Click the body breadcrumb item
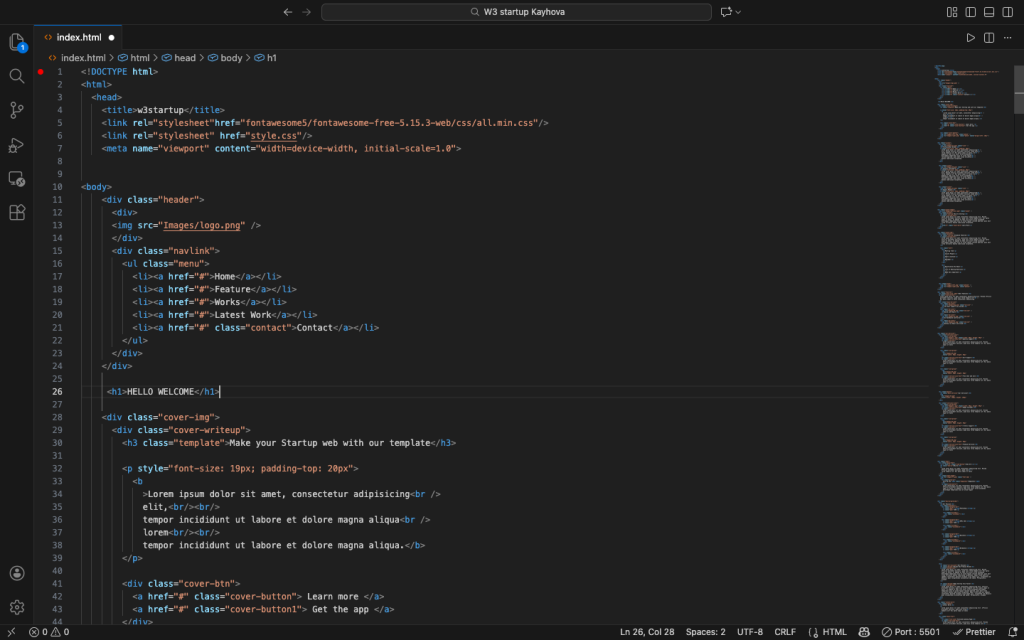This screenshot has width=1024, height=640. click(231, 58)
